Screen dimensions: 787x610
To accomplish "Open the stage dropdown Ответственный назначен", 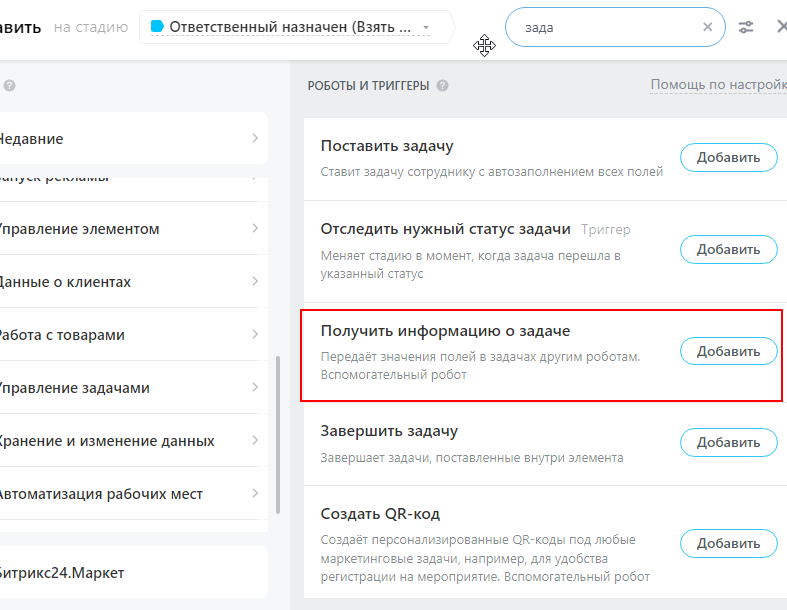I will point(292,27).
